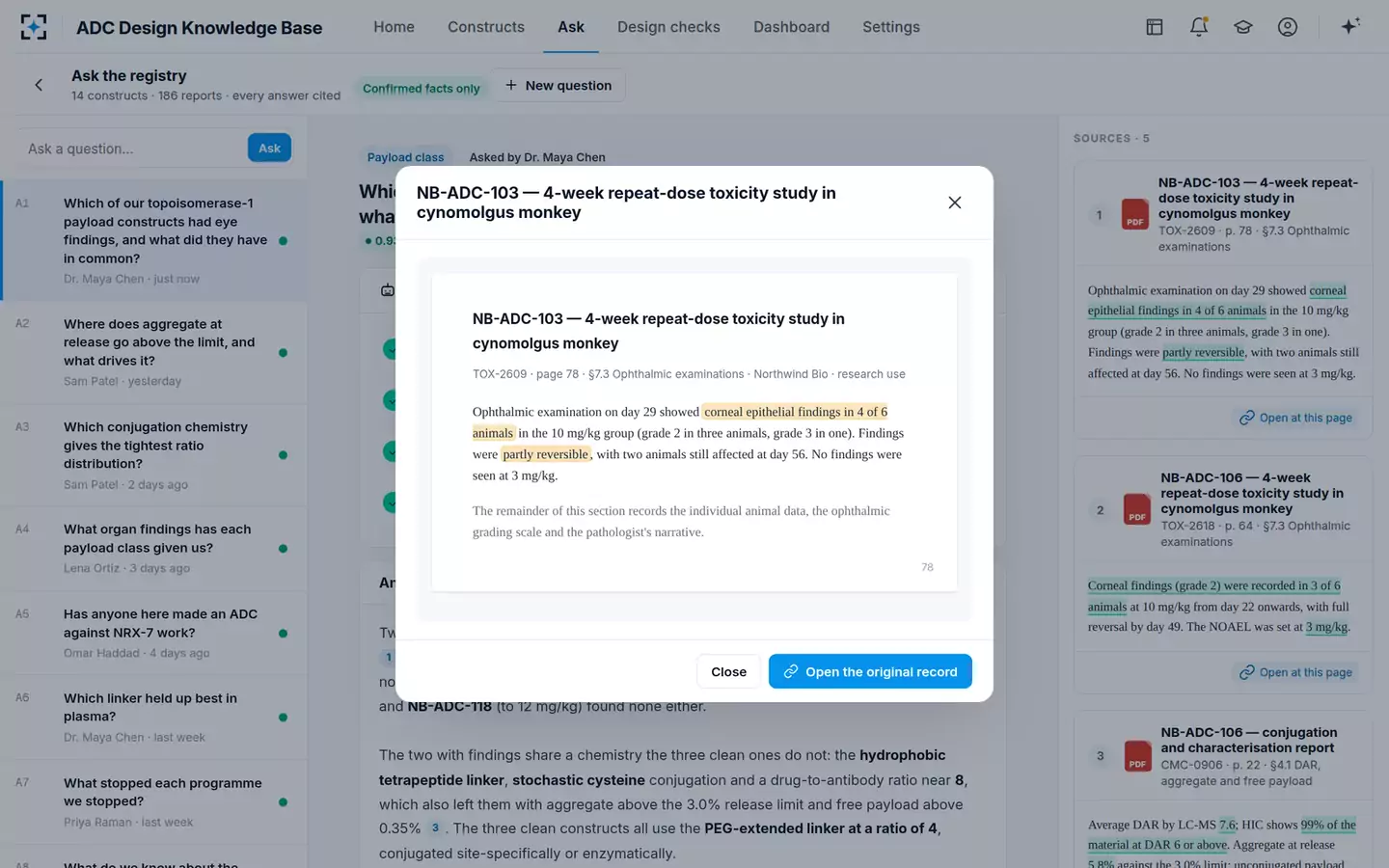This screenshot has width=1389, height=868.
Task: Click Open the original record
Action: (x=870, y=671)
